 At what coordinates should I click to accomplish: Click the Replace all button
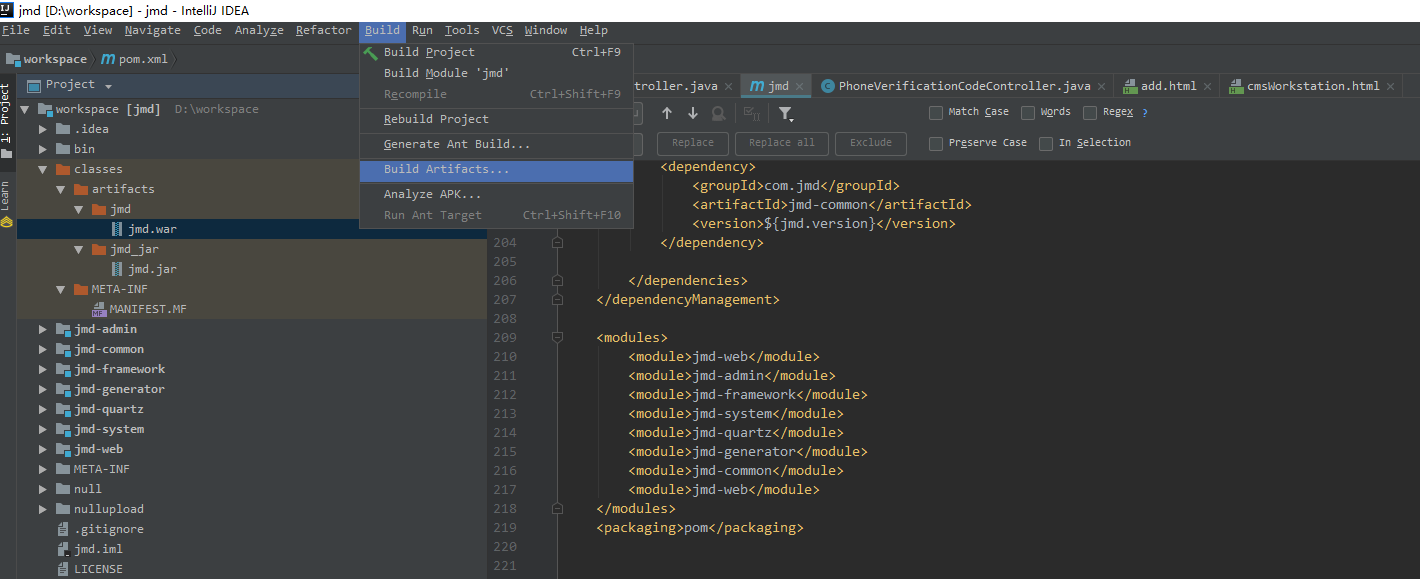tap(781, 143)
